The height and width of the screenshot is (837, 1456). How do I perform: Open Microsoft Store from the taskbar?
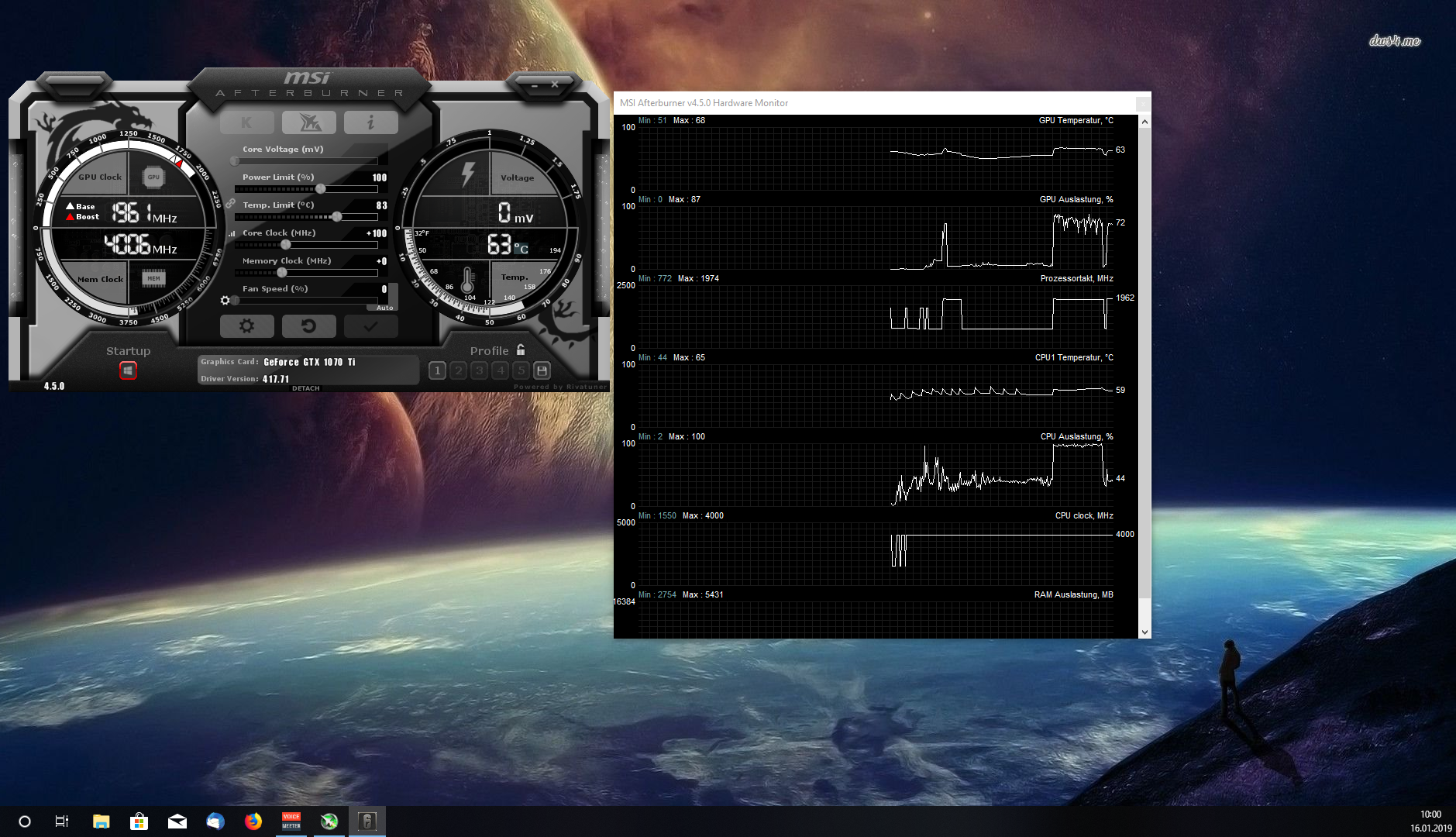tap(139, 821)
